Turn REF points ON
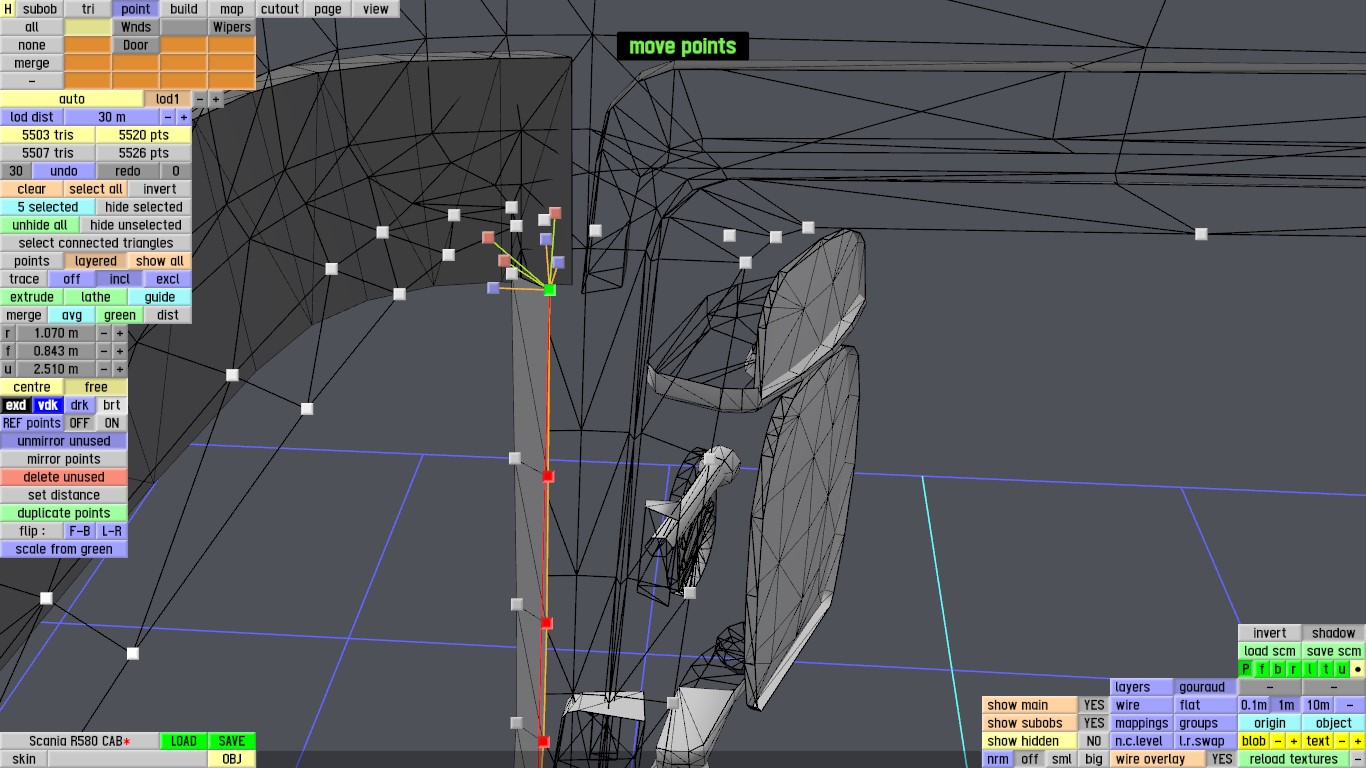This screenshot has width=1366, height=768. [111, 423]
